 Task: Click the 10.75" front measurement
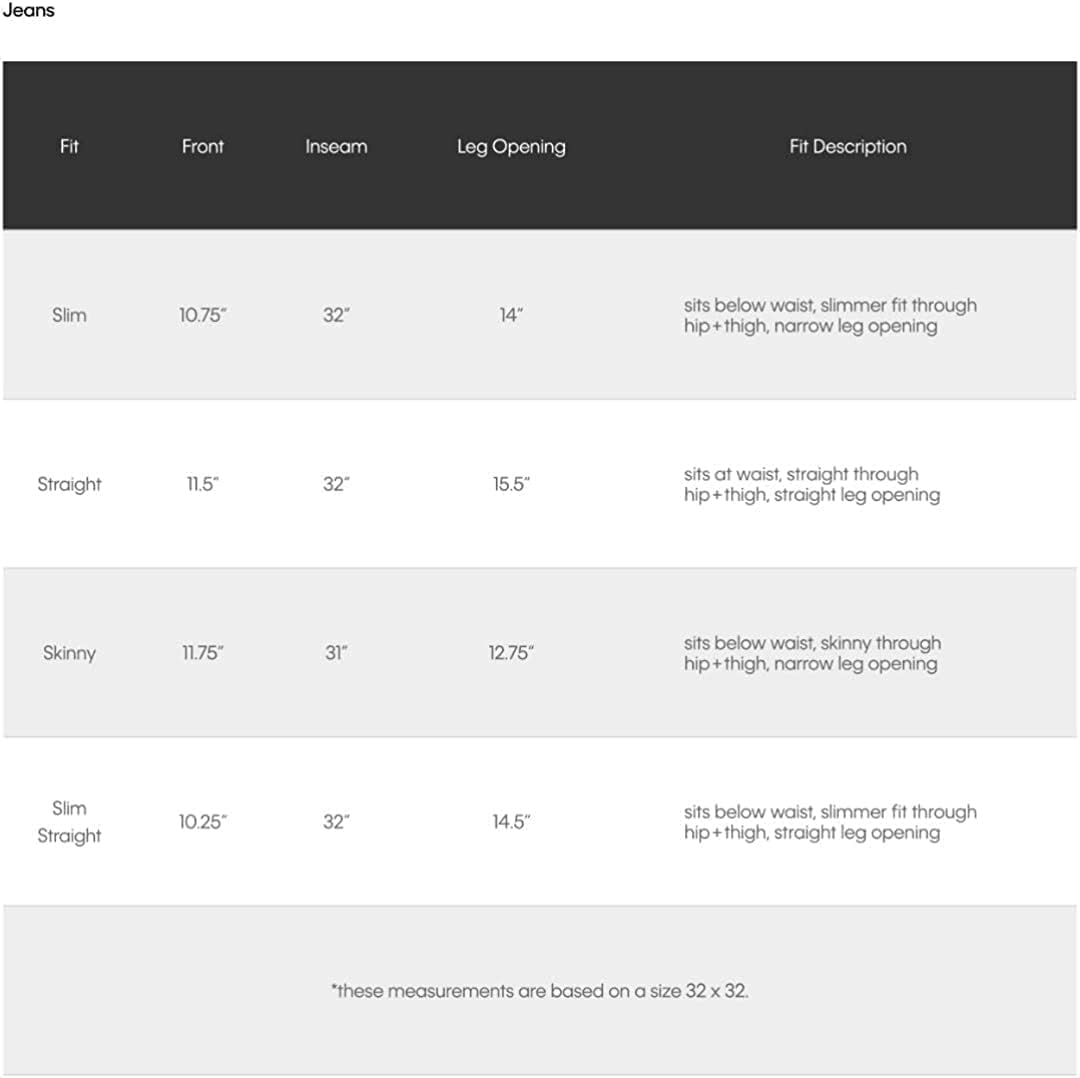[203, 315]
